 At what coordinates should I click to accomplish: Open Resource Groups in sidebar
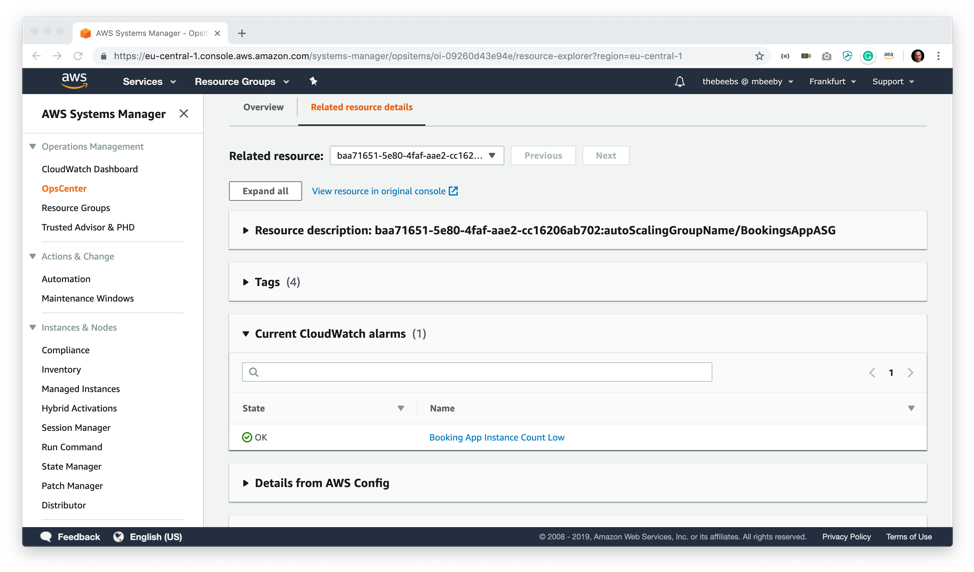[76, 207]
